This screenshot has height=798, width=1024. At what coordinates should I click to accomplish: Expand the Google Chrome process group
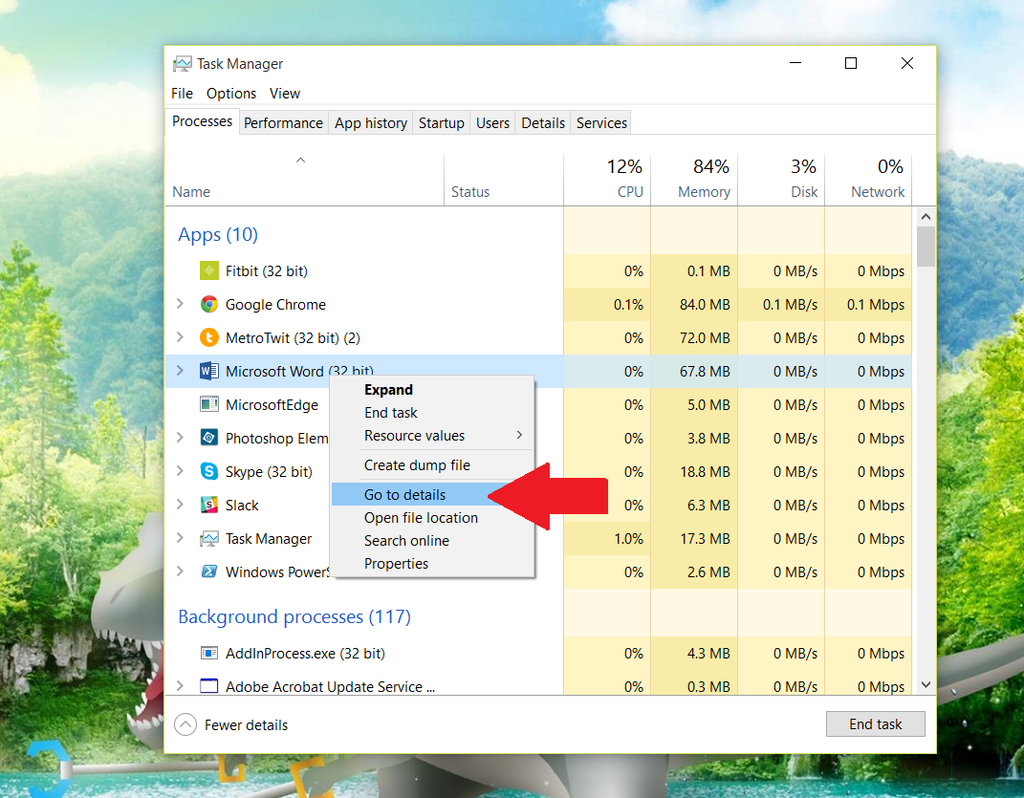click(x=180, y=304)
